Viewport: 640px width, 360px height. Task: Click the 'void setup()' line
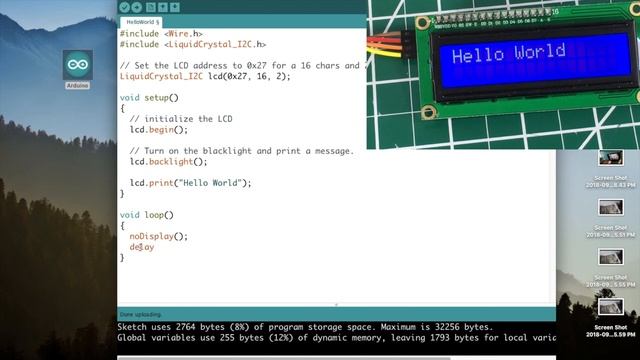click(149, 98)
